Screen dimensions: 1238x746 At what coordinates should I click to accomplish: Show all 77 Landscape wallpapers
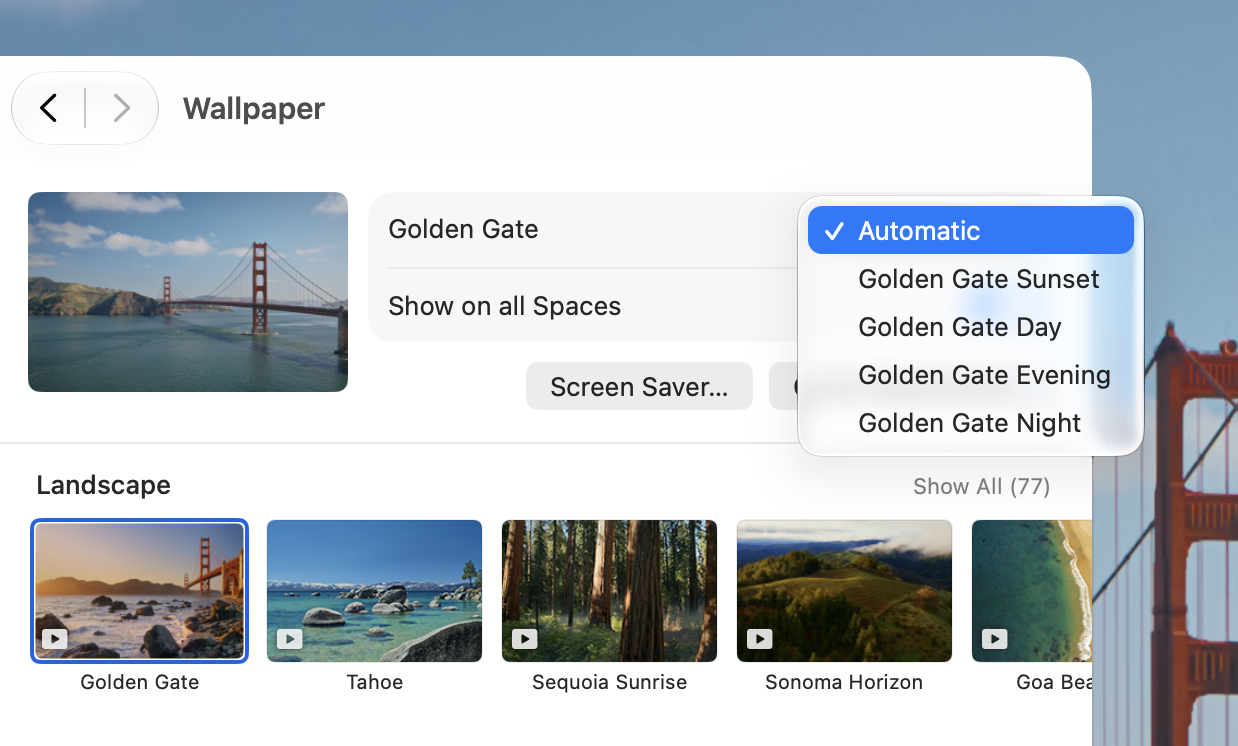(981, 486)
